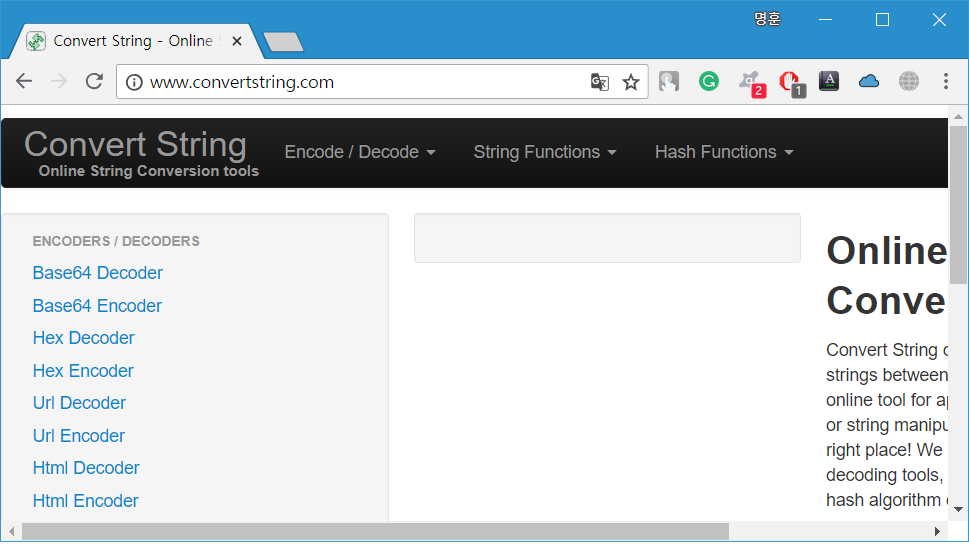Click the scroll up arrow
The height and width of the screenshot is (544, 969).
pos(958,116)
